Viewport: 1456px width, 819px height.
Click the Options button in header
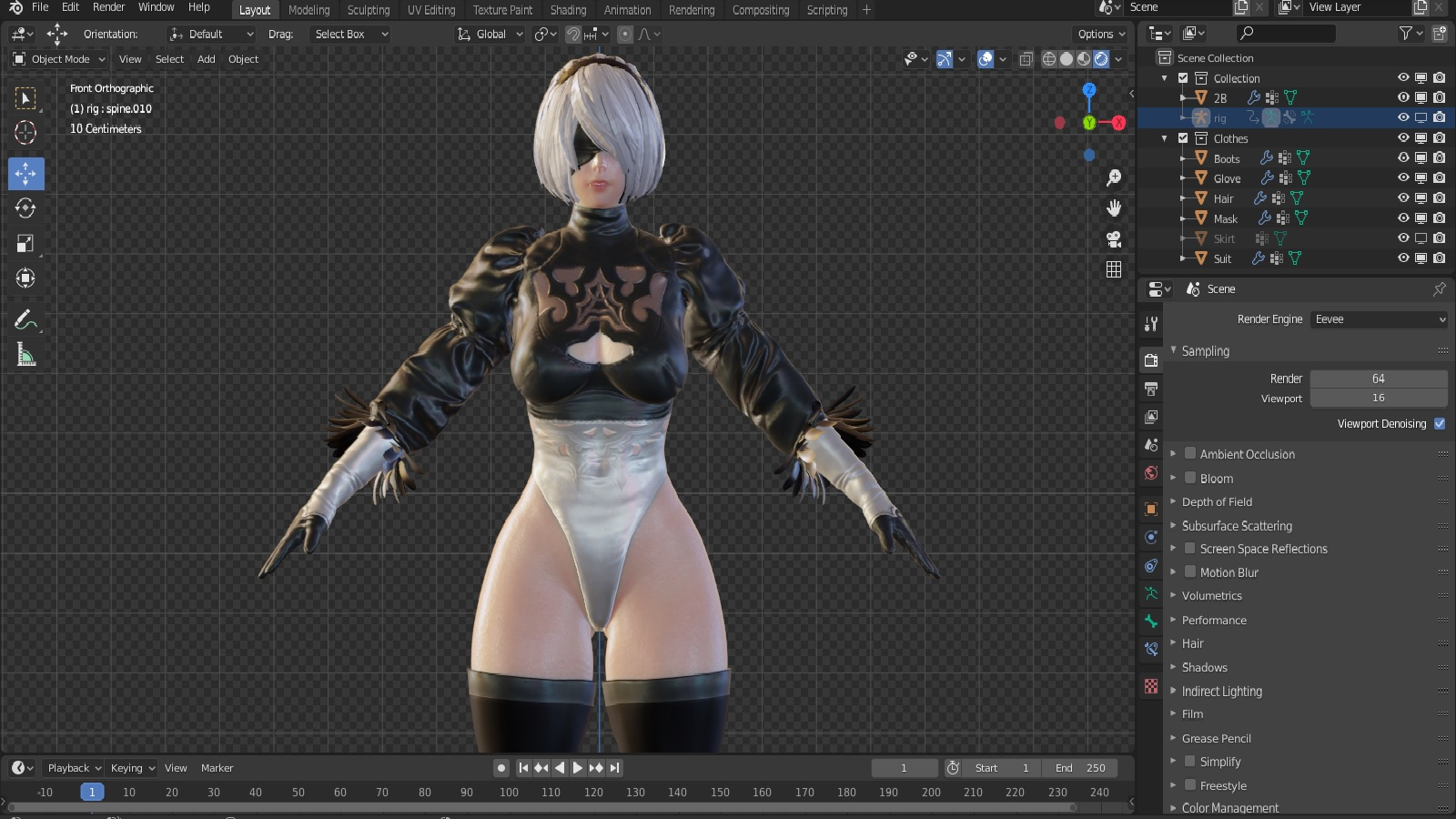1101,35
